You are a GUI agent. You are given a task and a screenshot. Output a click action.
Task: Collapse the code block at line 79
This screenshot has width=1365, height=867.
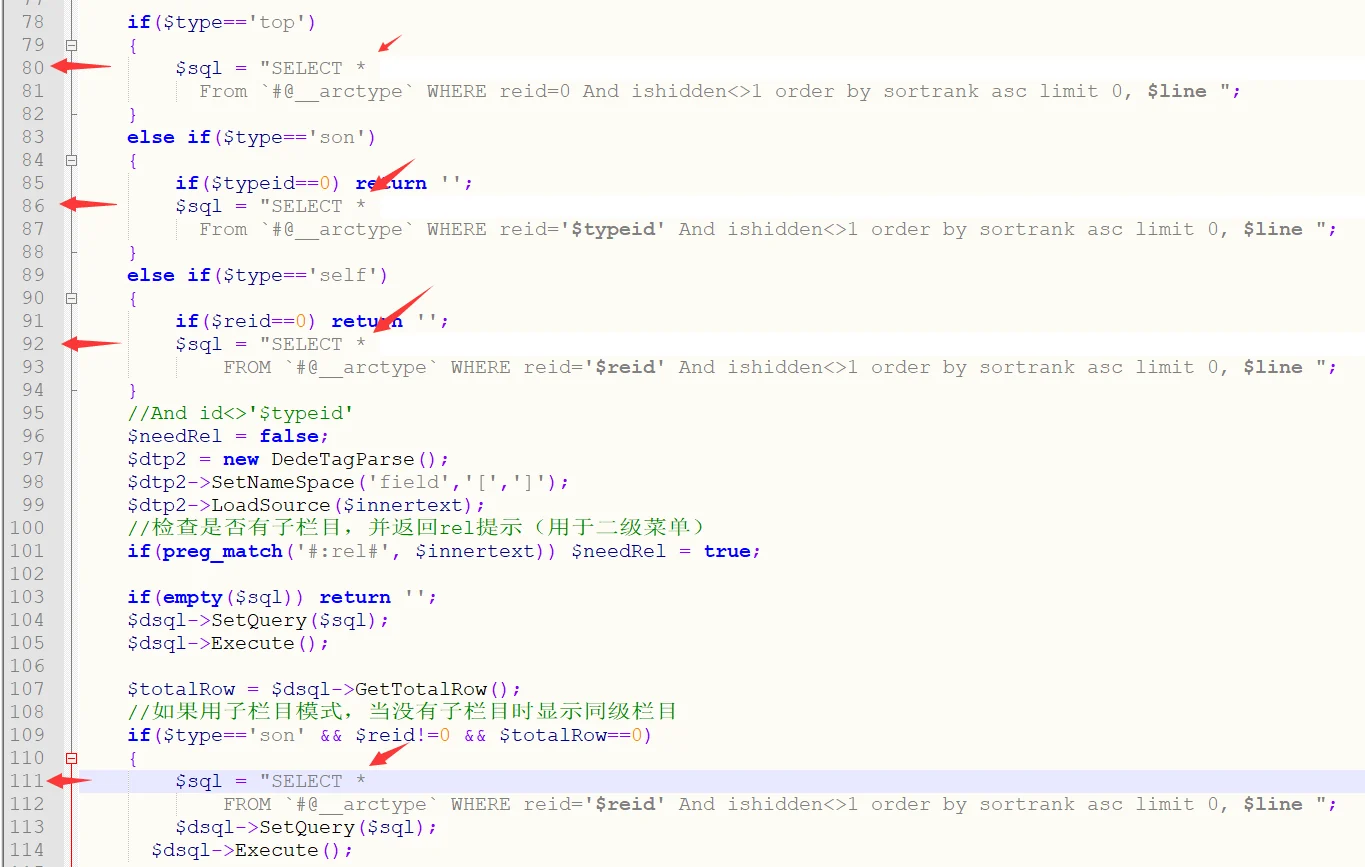click(71, 45)
